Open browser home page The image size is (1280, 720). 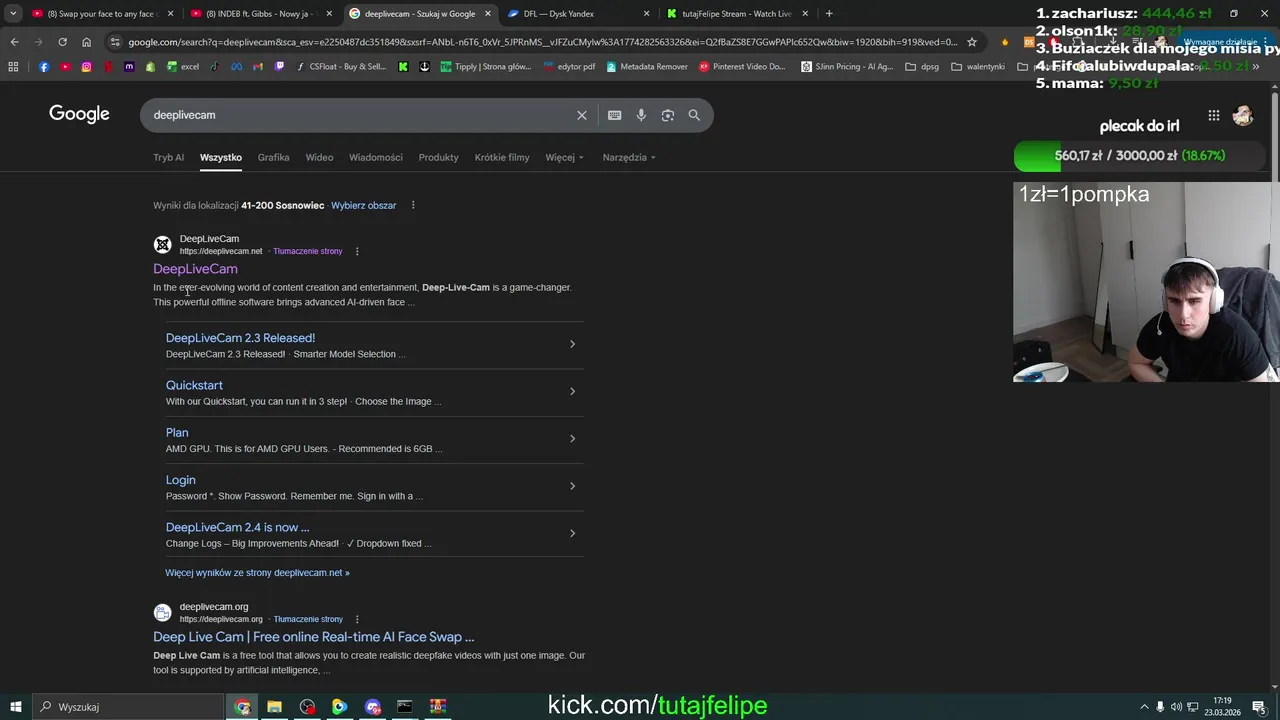pyautogui.click(x=87, y=42)
